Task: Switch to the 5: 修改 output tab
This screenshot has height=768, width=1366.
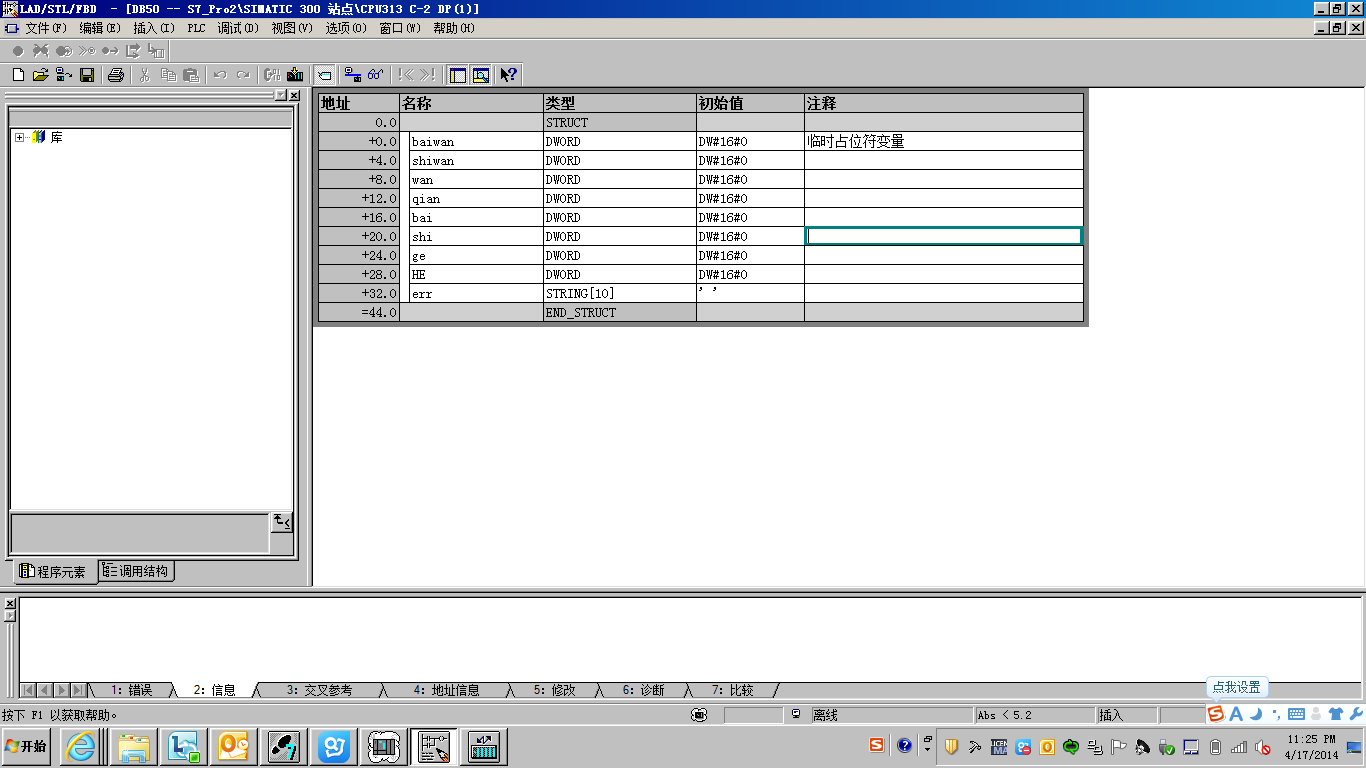Action: coord(555,690)
